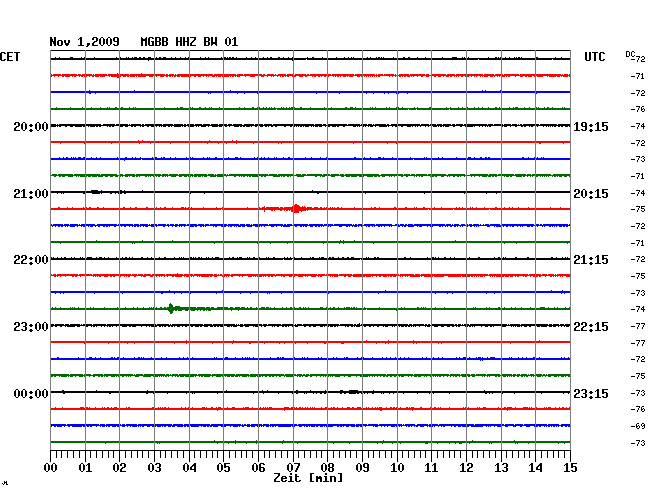
Task: Click minute label 00 on time axis
Action: click(51, 468)
